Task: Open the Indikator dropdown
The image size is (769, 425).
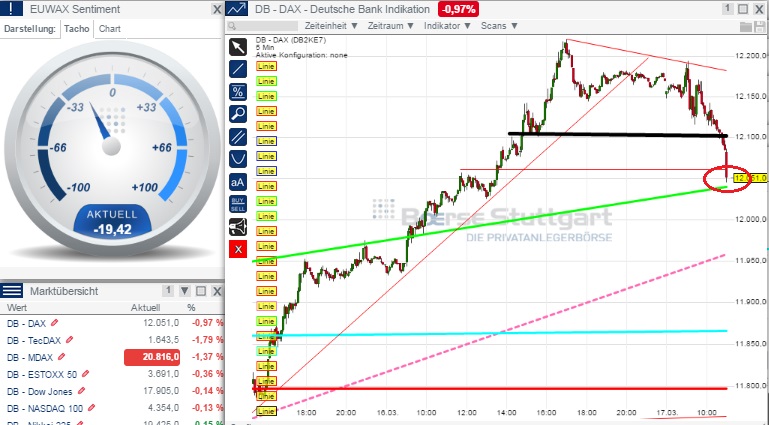Action: tap(447, 26)
